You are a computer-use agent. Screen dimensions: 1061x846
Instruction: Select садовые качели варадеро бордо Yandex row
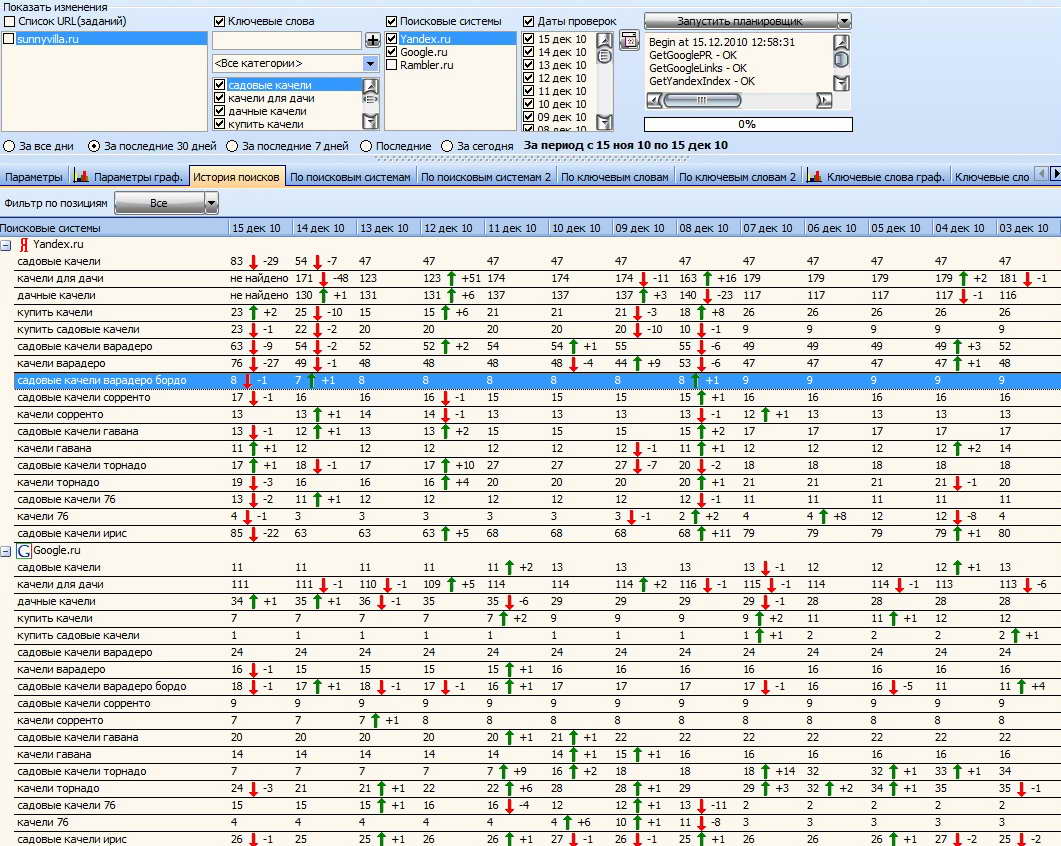[x=537, y=380]
